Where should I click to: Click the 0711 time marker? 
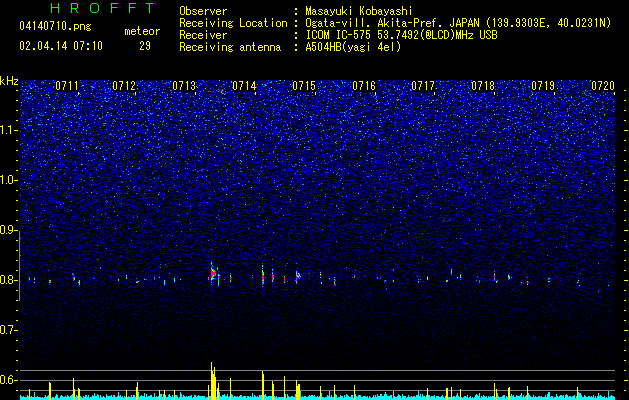(x=67, y=85)
